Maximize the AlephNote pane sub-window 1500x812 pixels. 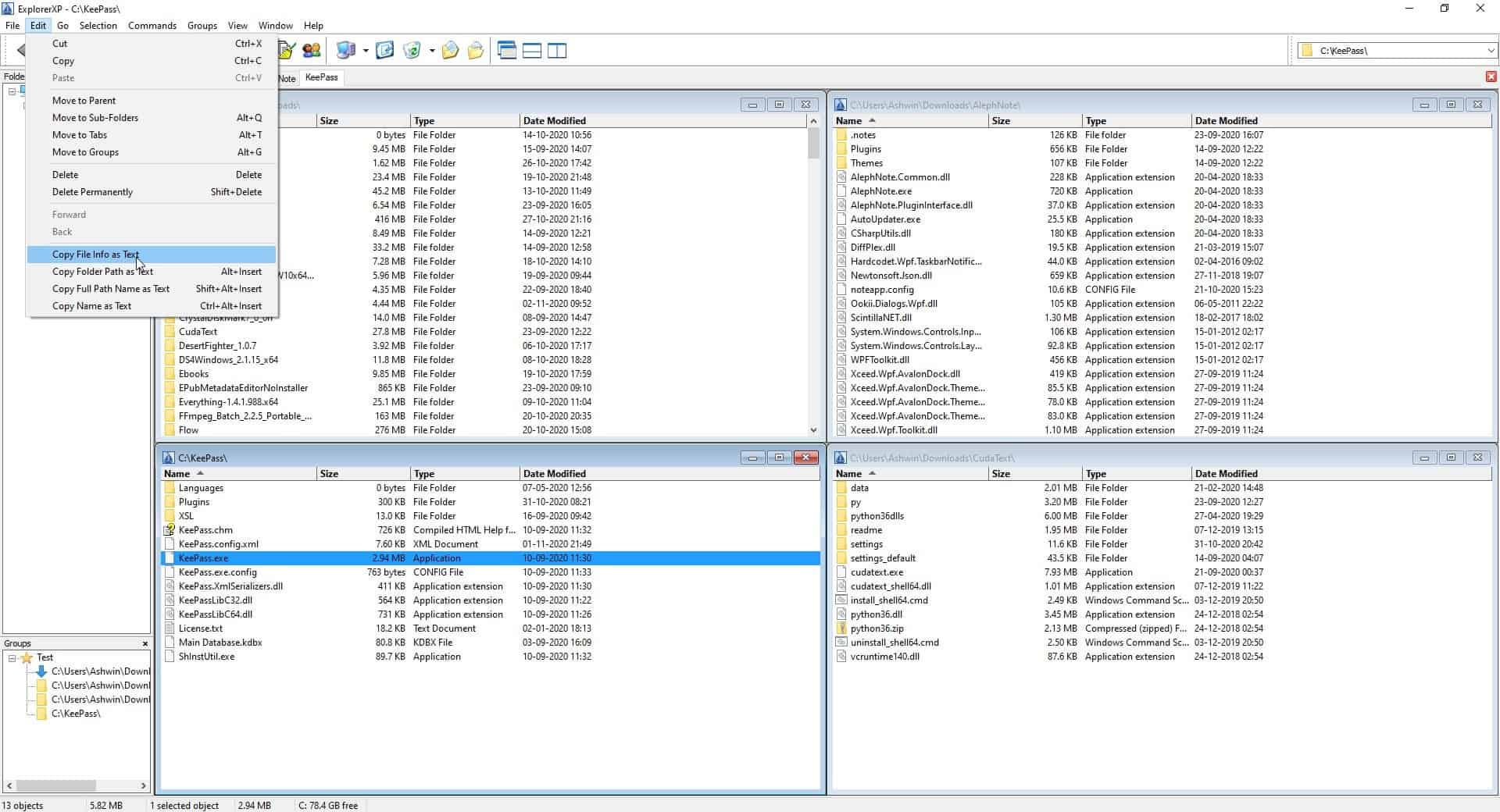(1451, 105)
